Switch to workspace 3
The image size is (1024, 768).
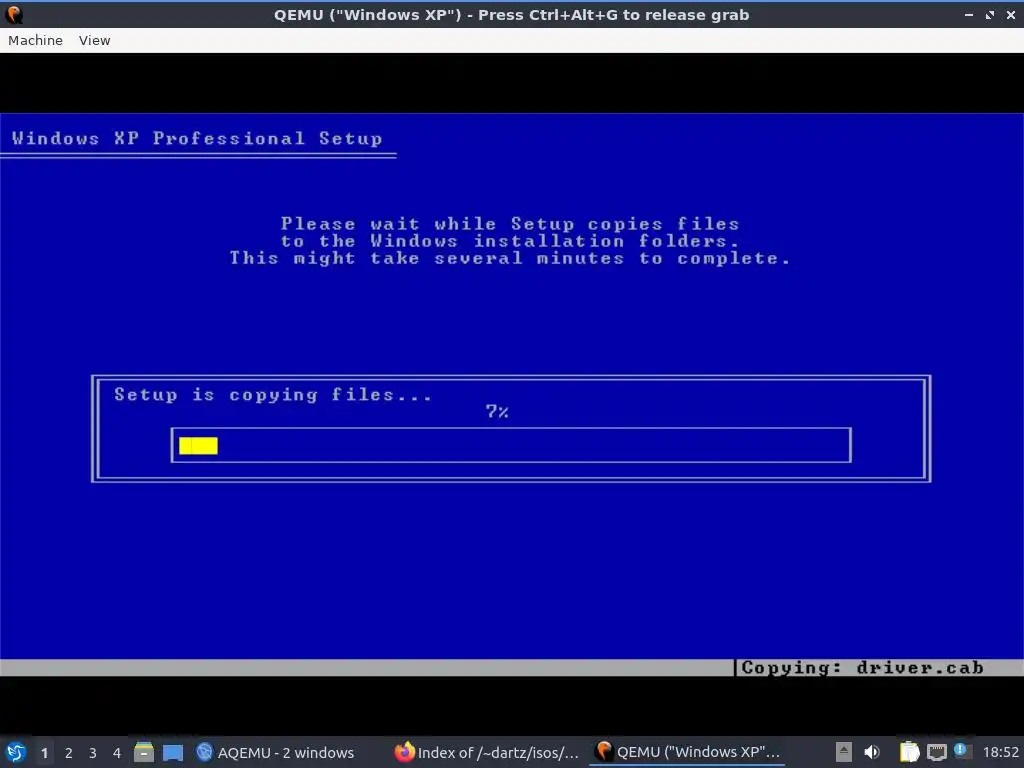click(x=93, y=753)
